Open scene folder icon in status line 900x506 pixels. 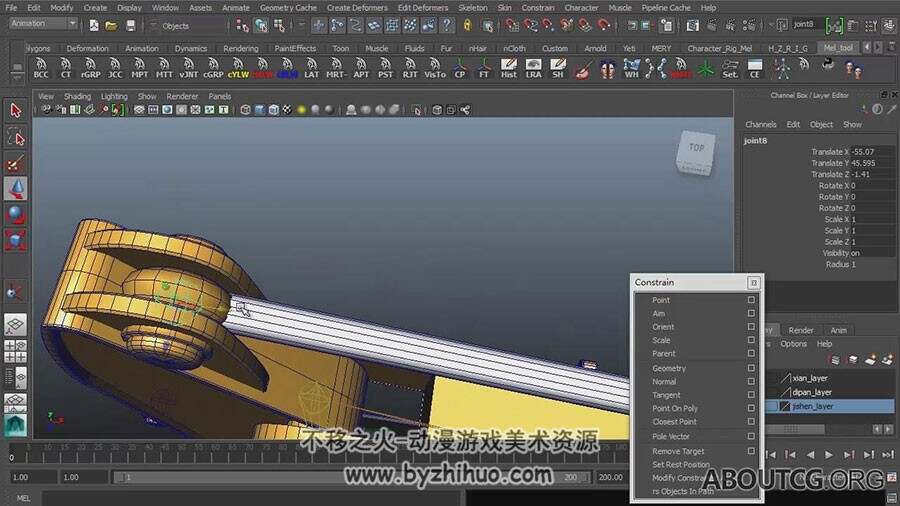coord(111,25)
